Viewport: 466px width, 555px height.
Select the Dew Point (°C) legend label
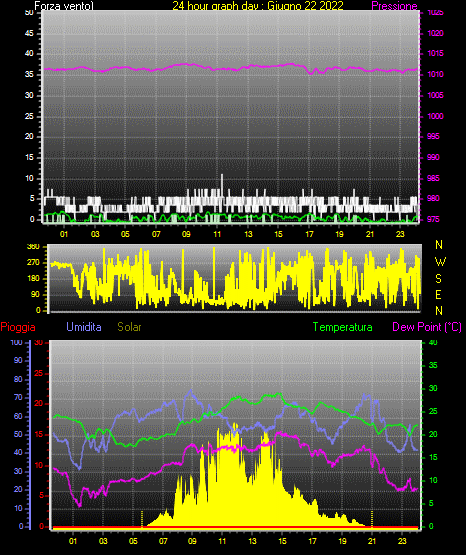click(427, 327)
